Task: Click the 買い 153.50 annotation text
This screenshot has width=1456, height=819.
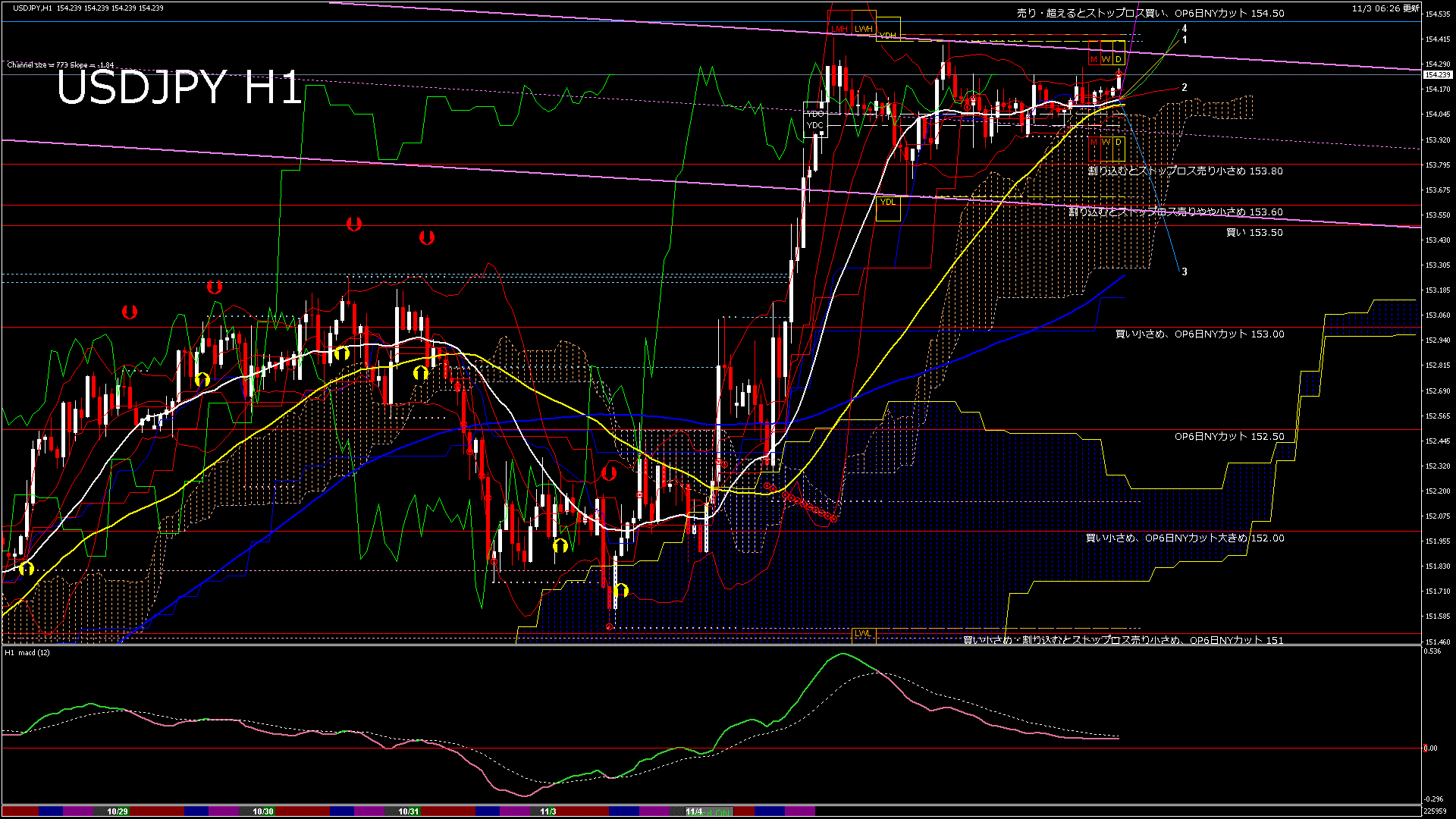Action: tap(1254, 233)
